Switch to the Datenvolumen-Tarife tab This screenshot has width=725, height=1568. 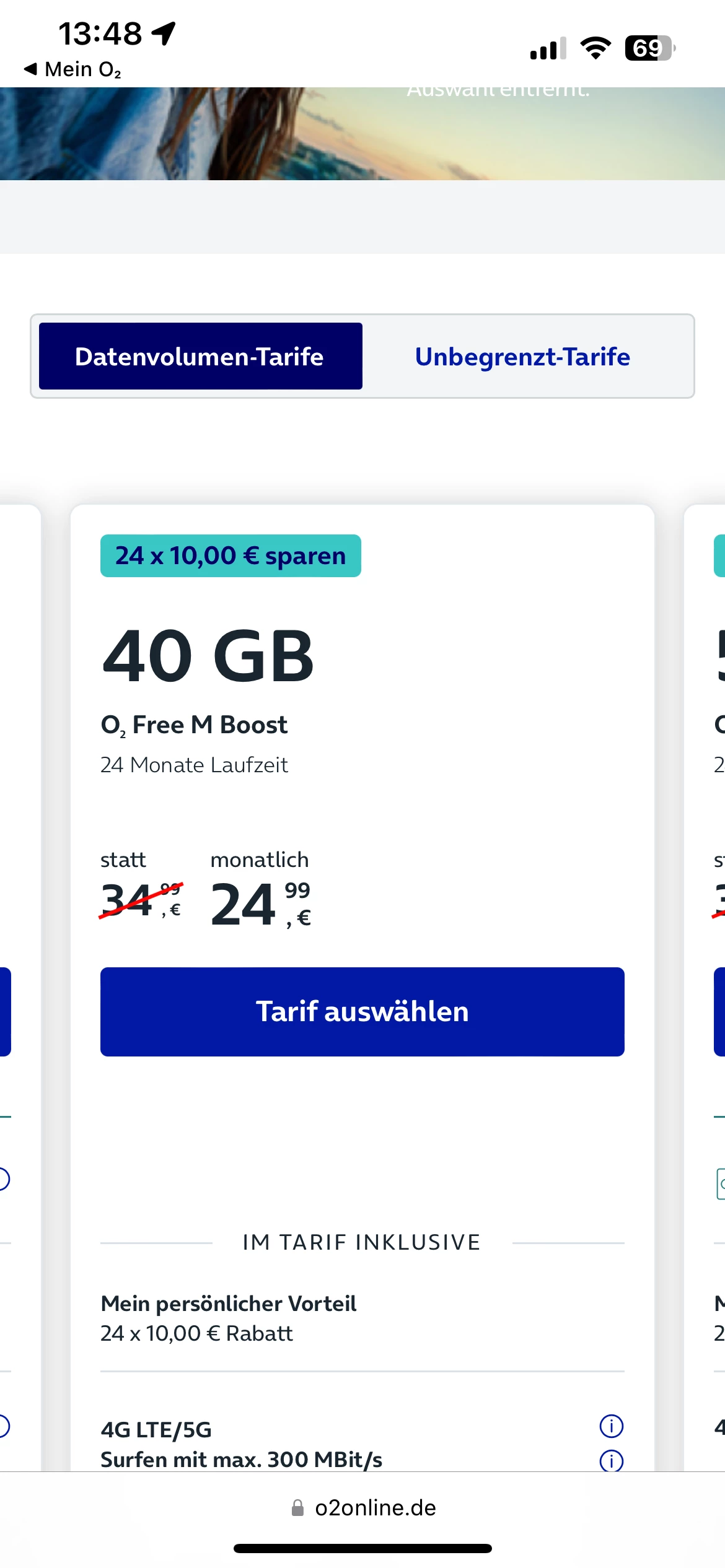click(x=200, y=356)
